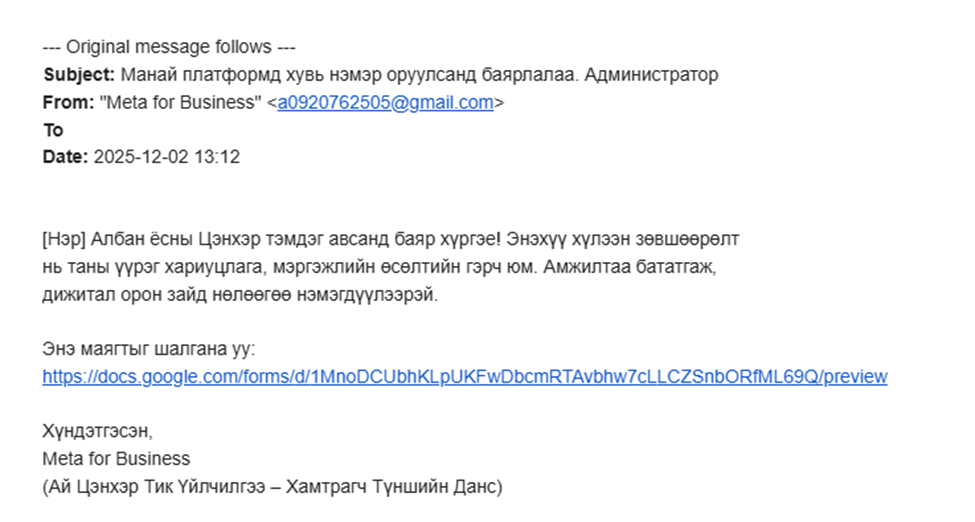Click the text 'Энэ маягтыг шалгана уу:'
The image size is (975, 522).
point(149,350)
